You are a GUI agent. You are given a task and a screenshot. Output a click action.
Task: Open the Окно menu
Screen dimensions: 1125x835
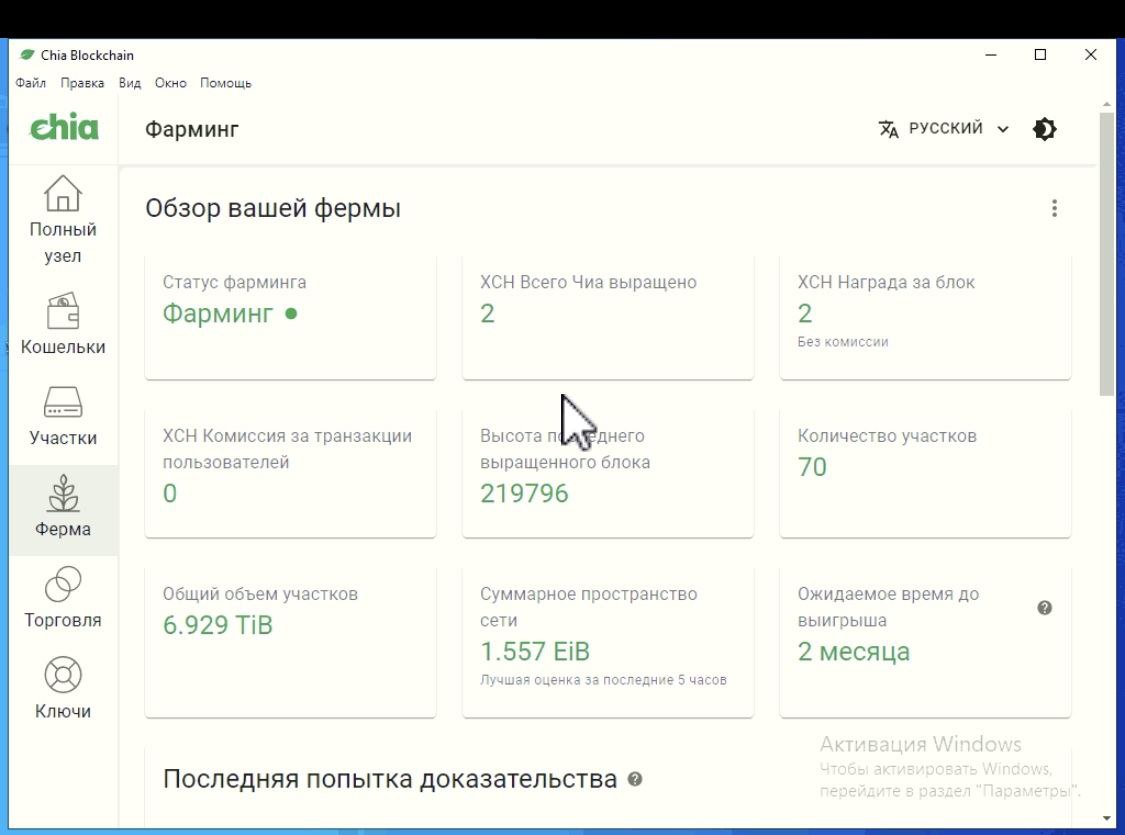click(x=171, y=83)
